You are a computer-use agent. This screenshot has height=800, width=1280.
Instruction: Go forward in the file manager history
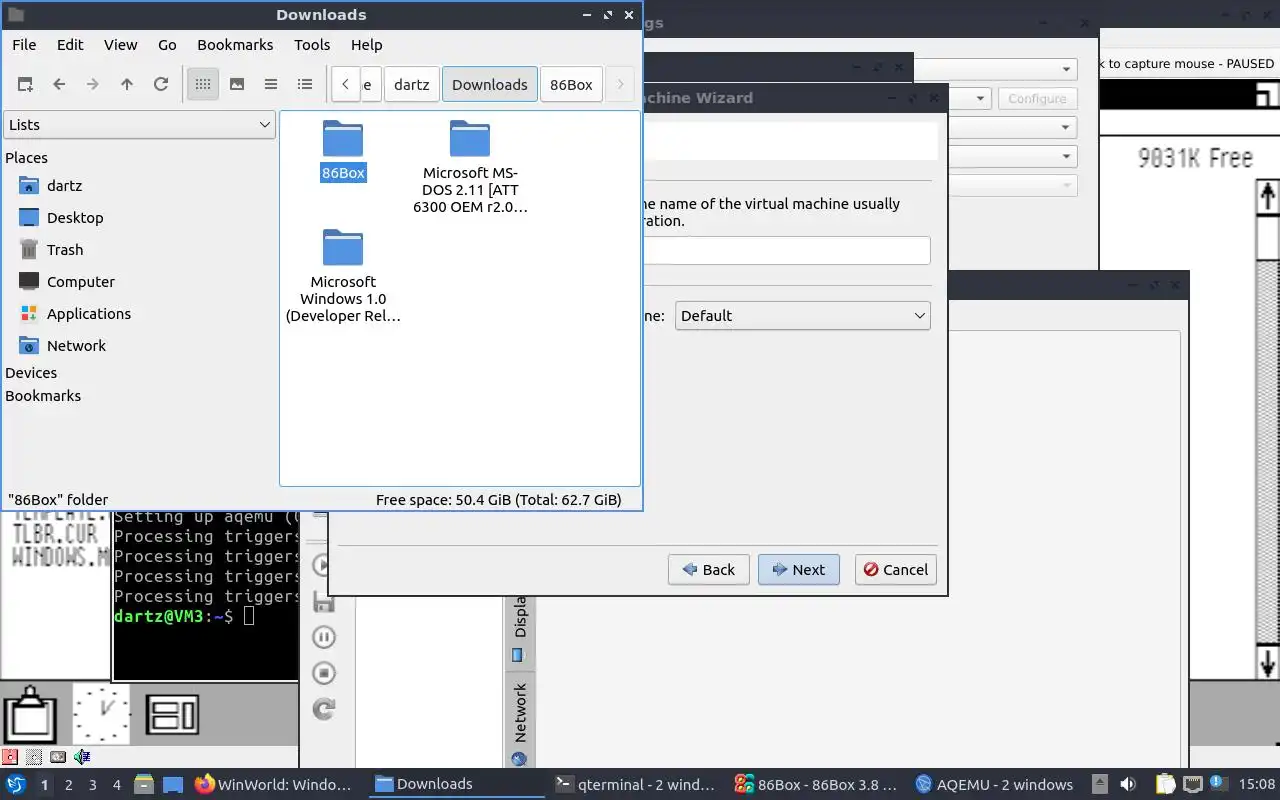tap(93, 85)
